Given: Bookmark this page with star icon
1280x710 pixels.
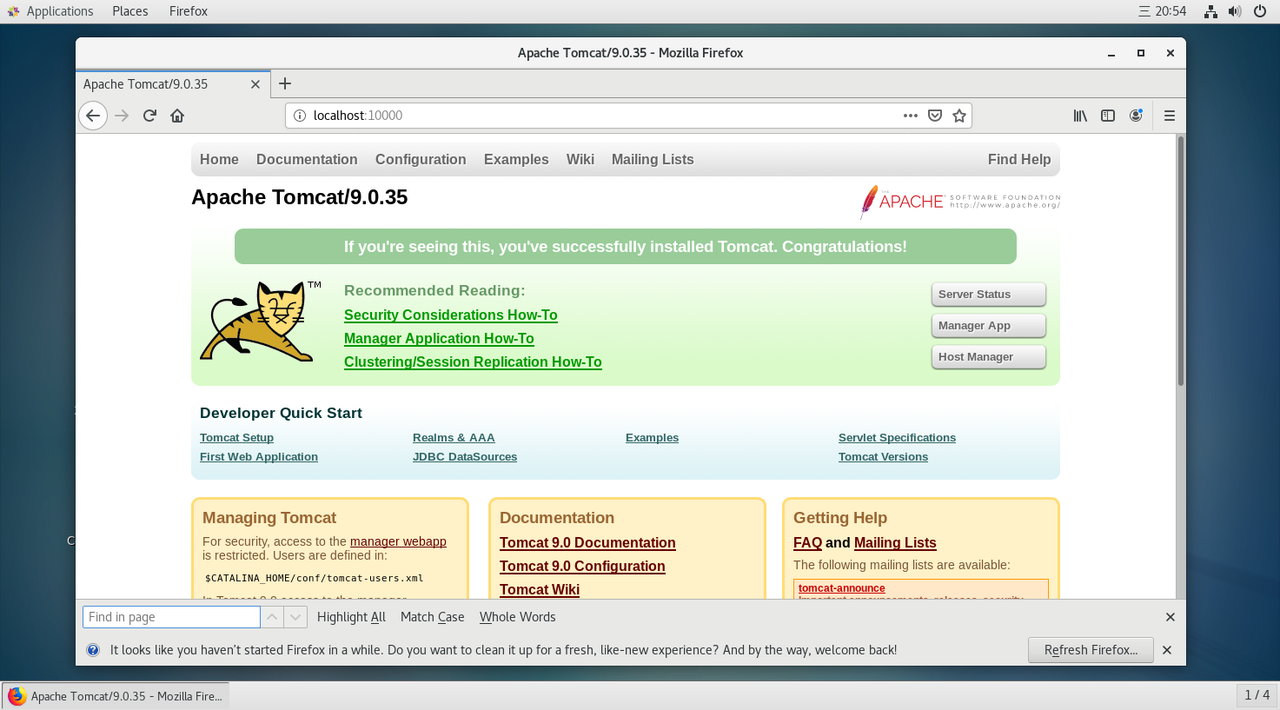Looking at the screenshot, I should [x=959, y=116].
